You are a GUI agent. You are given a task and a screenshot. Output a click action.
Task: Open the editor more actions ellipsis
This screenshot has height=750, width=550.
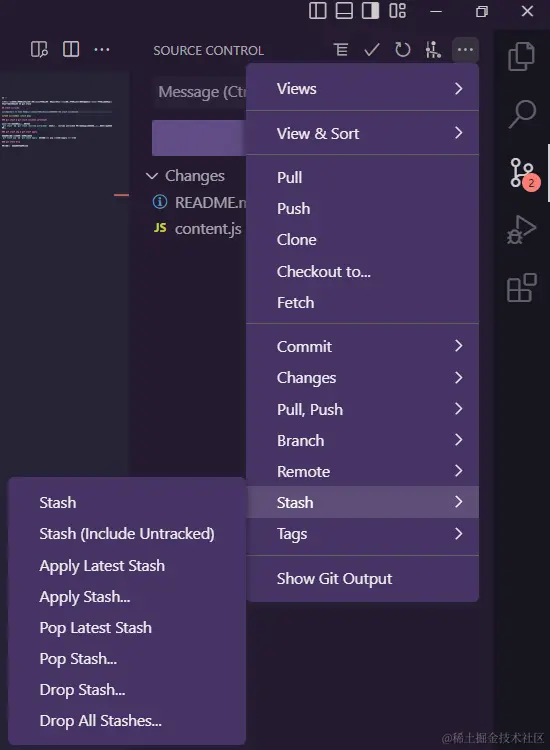tap(102, 49)
